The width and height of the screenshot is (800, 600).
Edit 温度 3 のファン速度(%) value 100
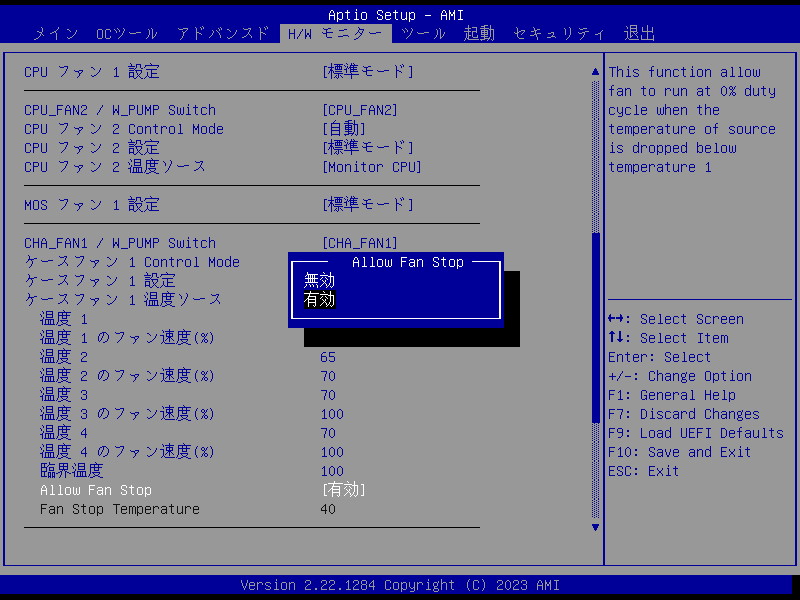pos(332,414)
